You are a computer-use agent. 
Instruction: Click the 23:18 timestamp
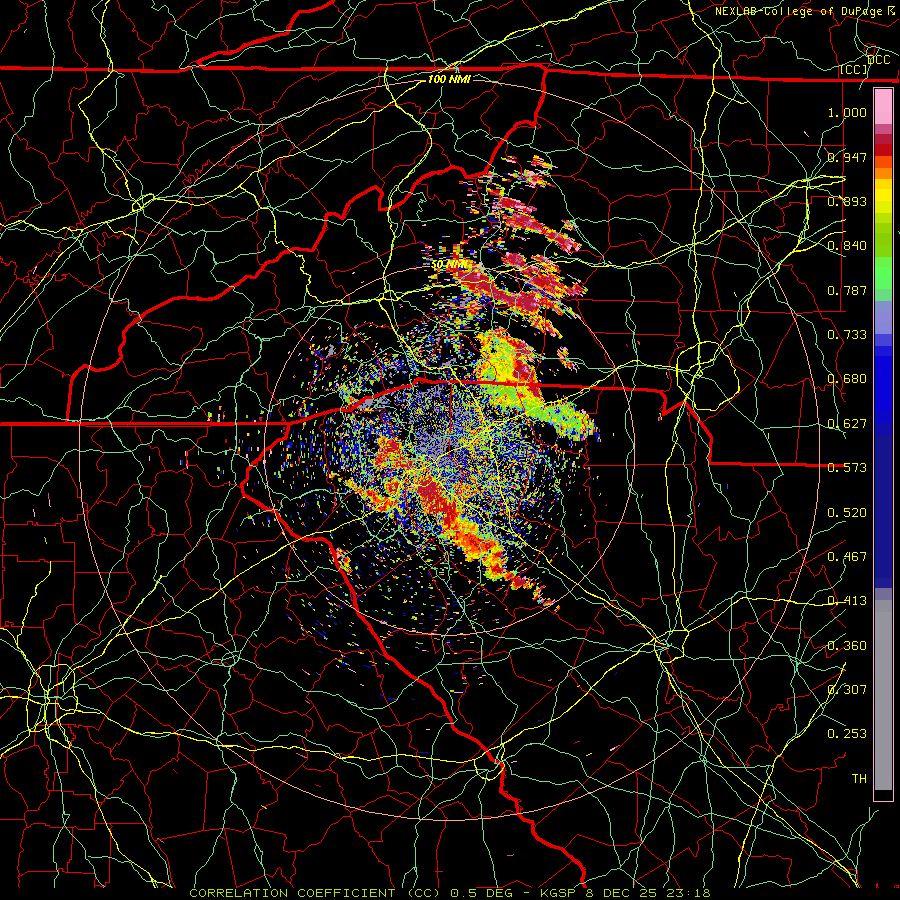point(688,893)
